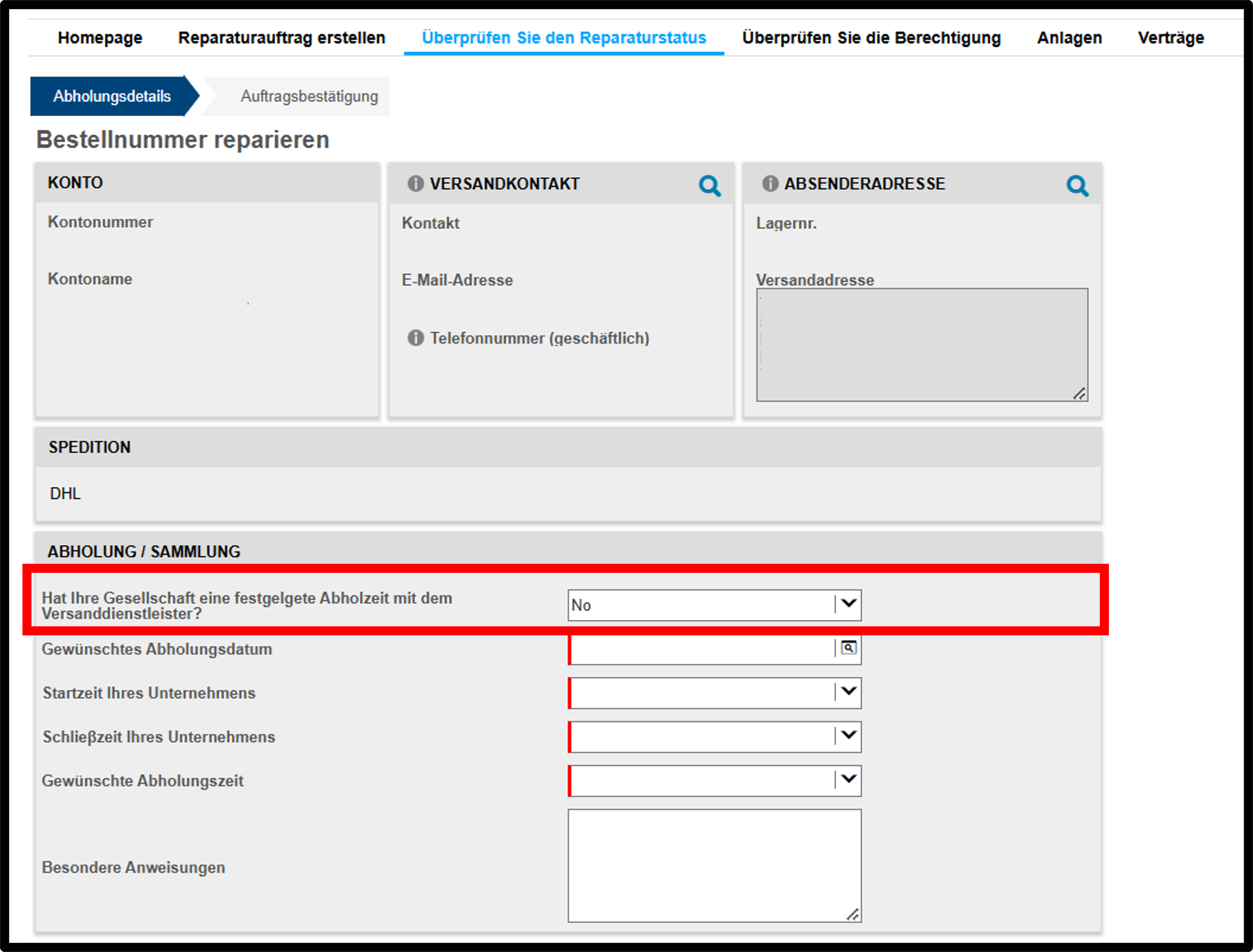Click info icon beside VERSANDKONTAKT heading
This screenshot has width=1253, height=952.
click(x=416, y=184)
